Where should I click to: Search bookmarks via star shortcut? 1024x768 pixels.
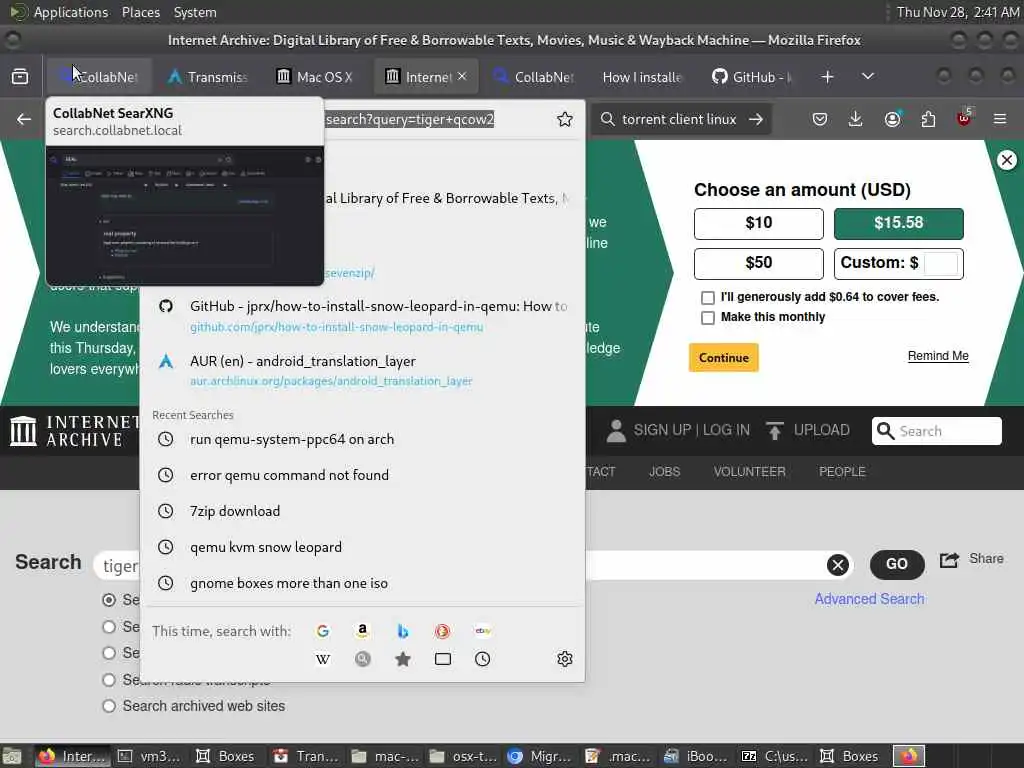pos(403,659)
